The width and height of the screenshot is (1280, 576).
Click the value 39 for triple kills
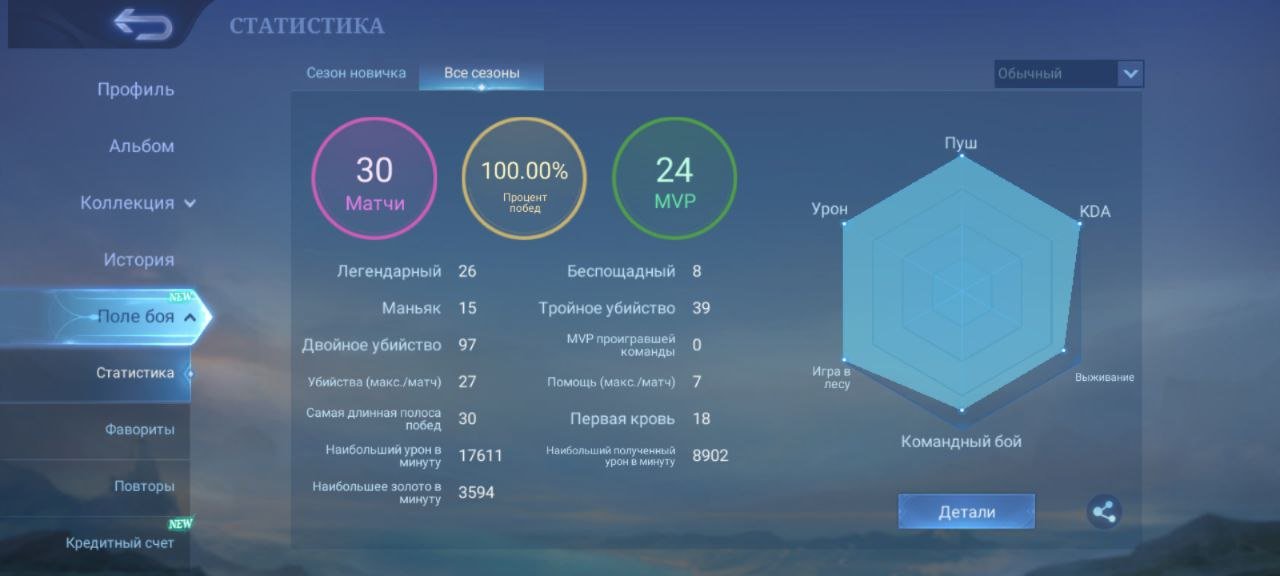click(x=701, y=308)
